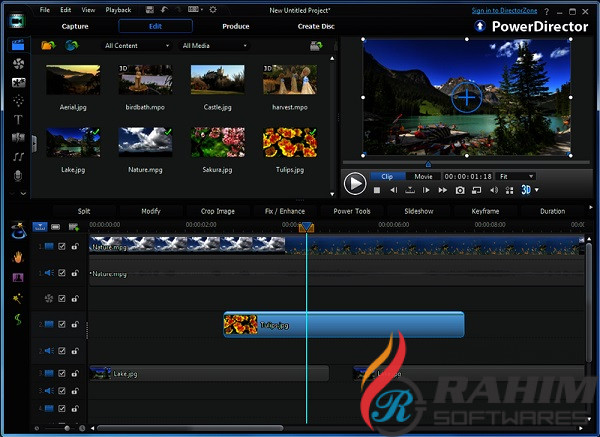This screenshot has height=437, width=600.
Task: Select the Tulips.jpg clip on timeline
Action: (x=344, y=324)
